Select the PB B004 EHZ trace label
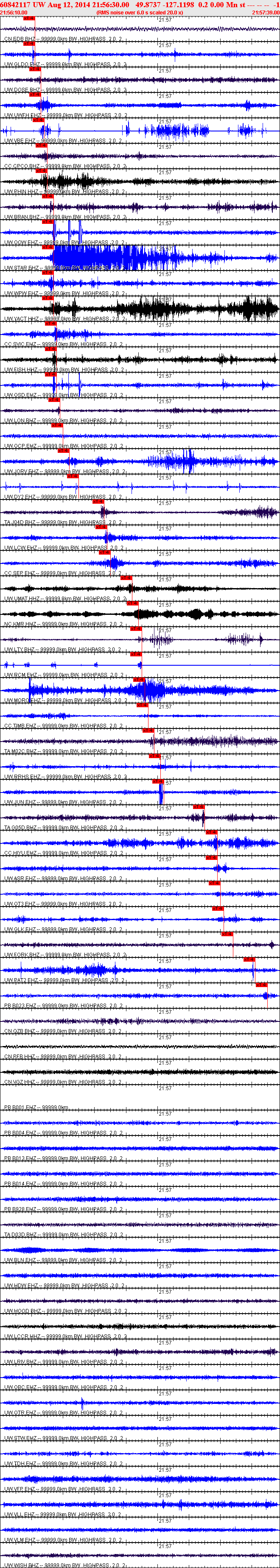The image size is (280, 1568). tap(63, 1133)
